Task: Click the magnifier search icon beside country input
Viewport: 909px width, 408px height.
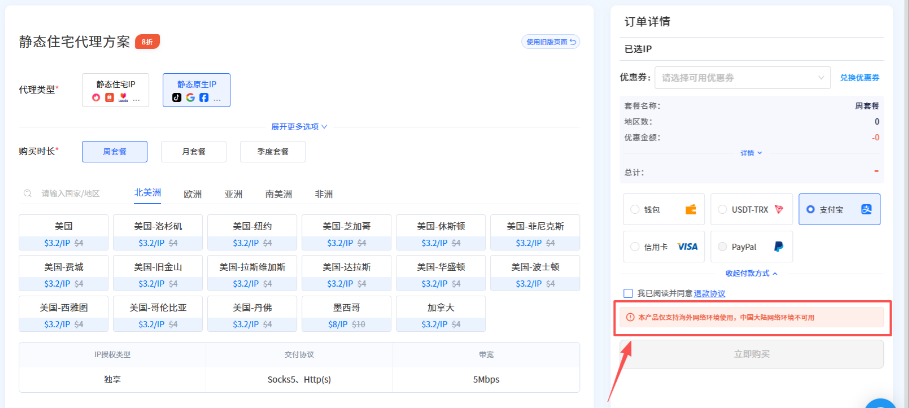Action: click(27, 194)
